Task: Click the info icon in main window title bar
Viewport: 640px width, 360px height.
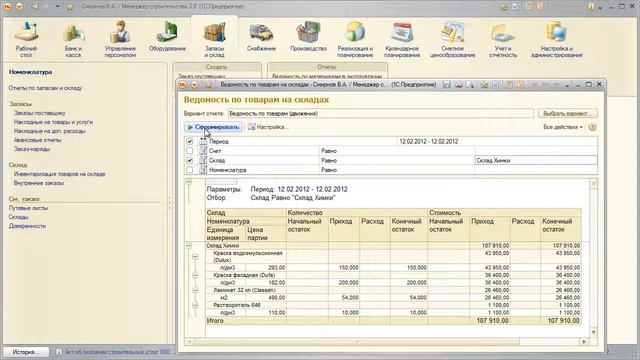Action: point(590,7)
